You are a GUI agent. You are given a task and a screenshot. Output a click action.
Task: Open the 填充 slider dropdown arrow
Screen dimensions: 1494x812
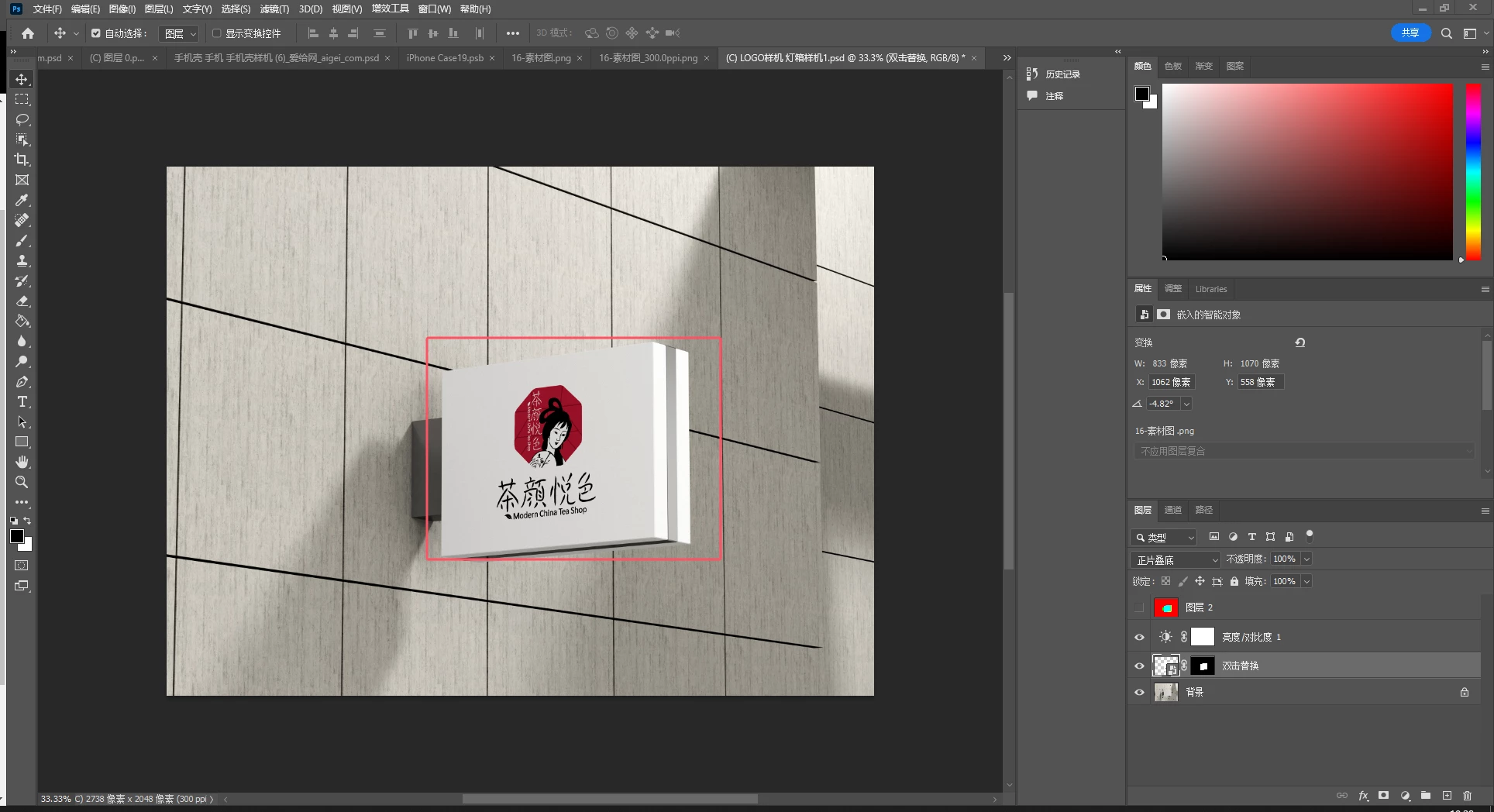[x=1306, y=581]
